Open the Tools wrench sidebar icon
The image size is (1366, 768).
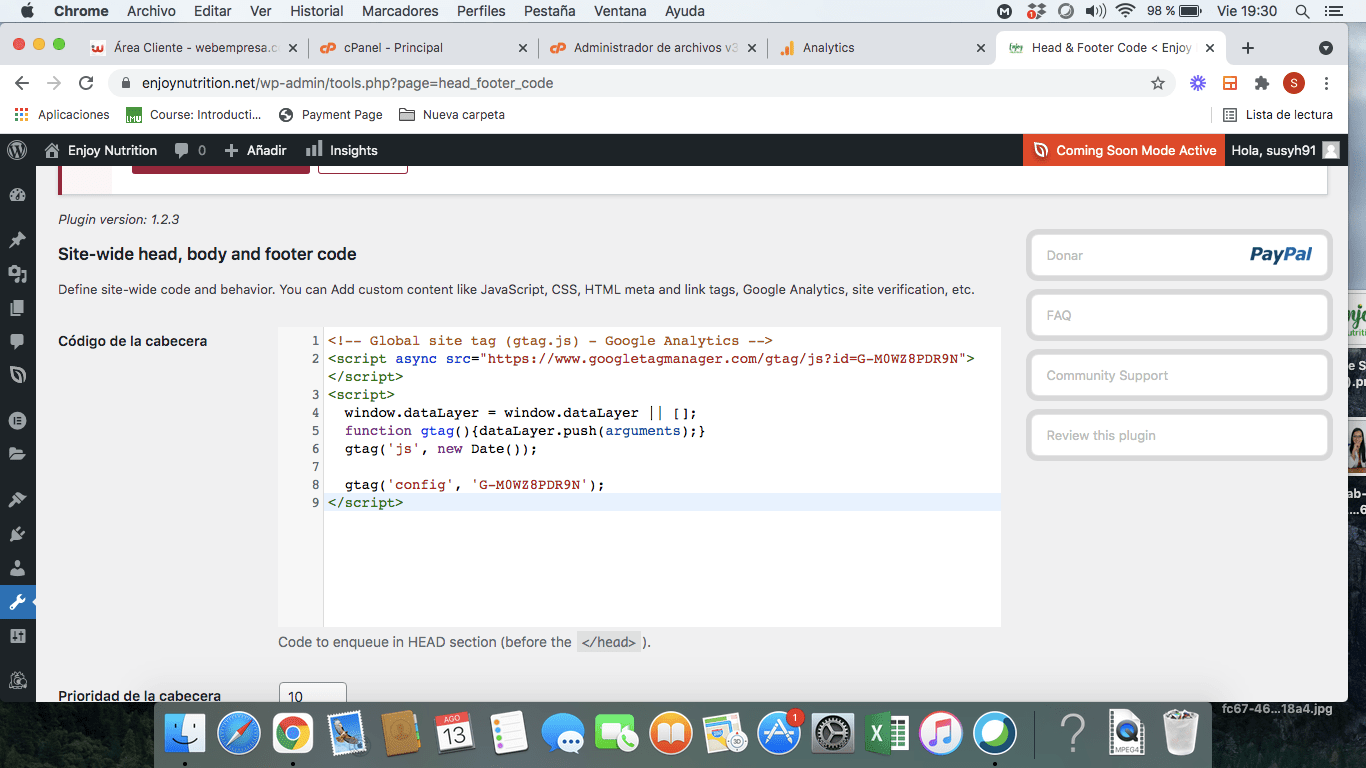[17, 602]
